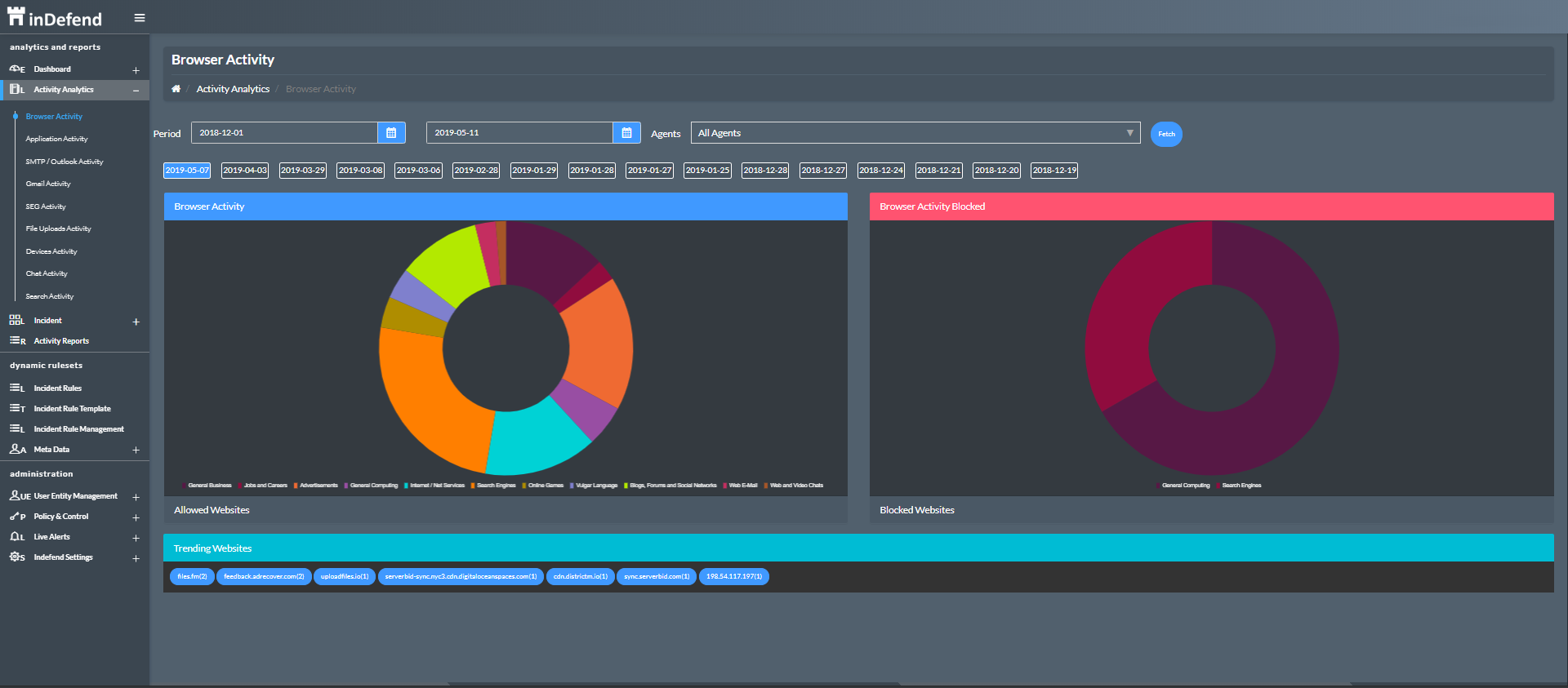Click the Meta Data user icon
The height and width of the screenshot is (688, 1568).
pyautogui.click(x=16, y=450)
